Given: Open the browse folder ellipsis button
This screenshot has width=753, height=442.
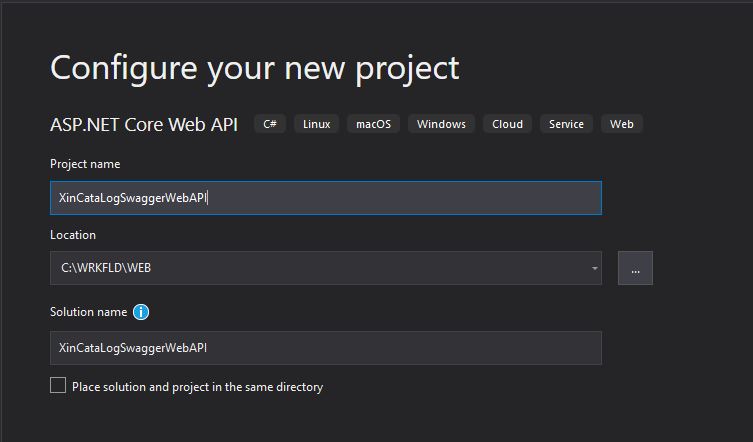Looking at the screenshot, I should point(635,268).
